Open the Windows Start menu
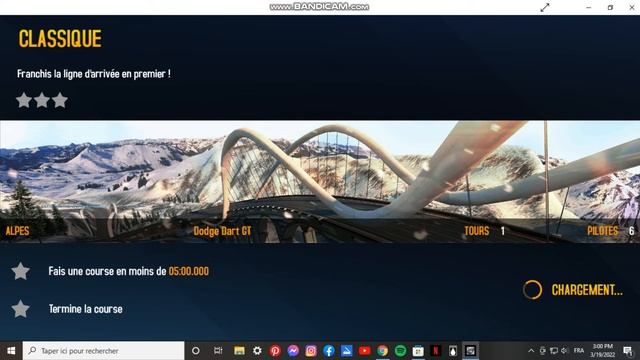640x360 pixels. tap(11, 351)
